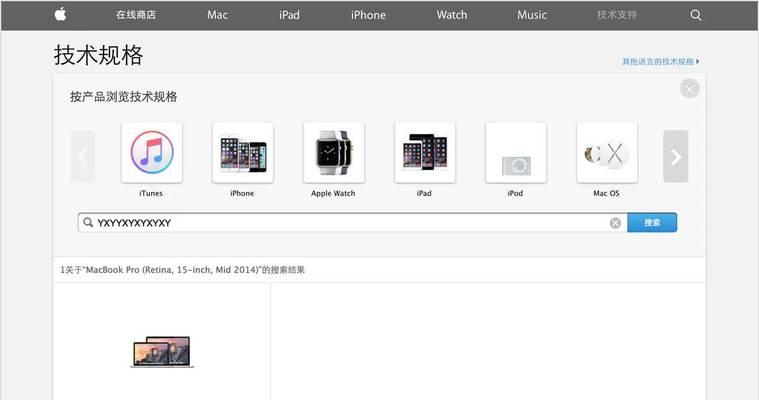Click the 技术规格 page heading

(x=98, y=55)
